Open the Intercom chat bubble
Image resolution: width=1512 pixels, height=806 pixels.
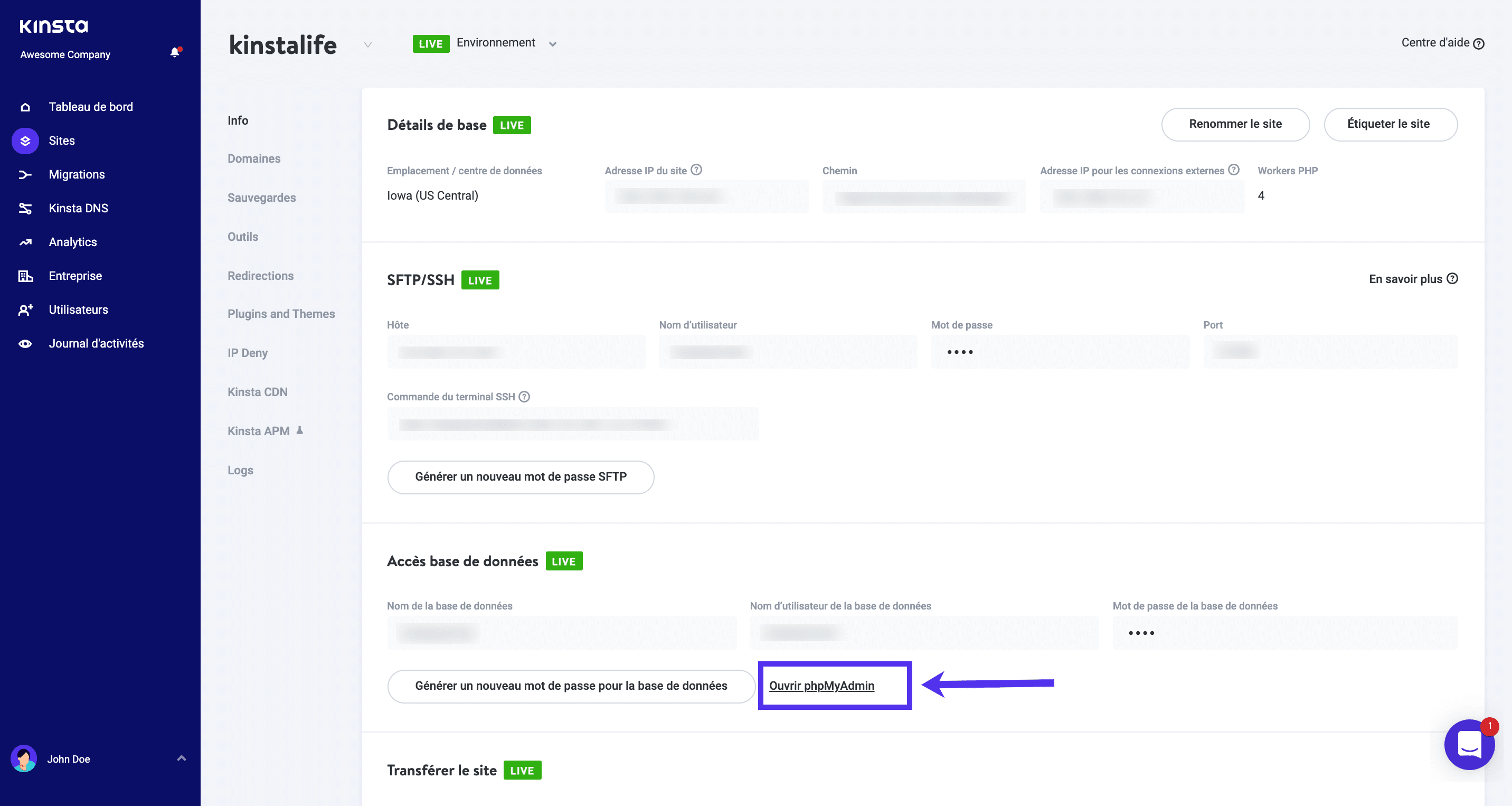point(1470,745)
